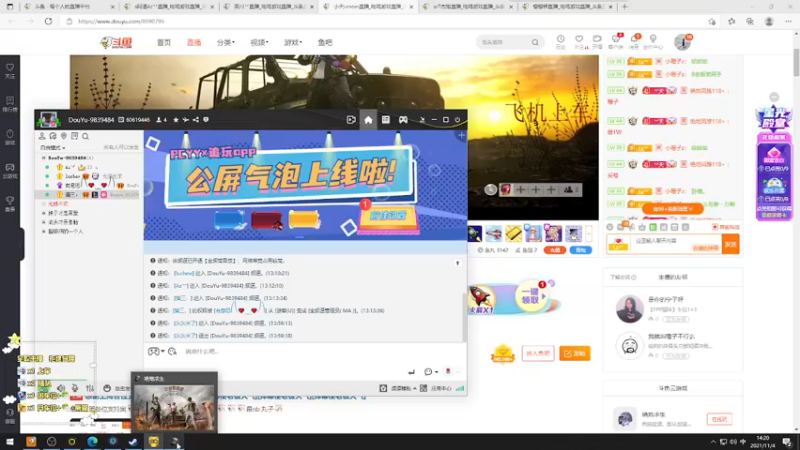Open the equalizer mixer icon in YY bottom bar
800x450 pixels.
pyautogui.click(x=90, y=388)
